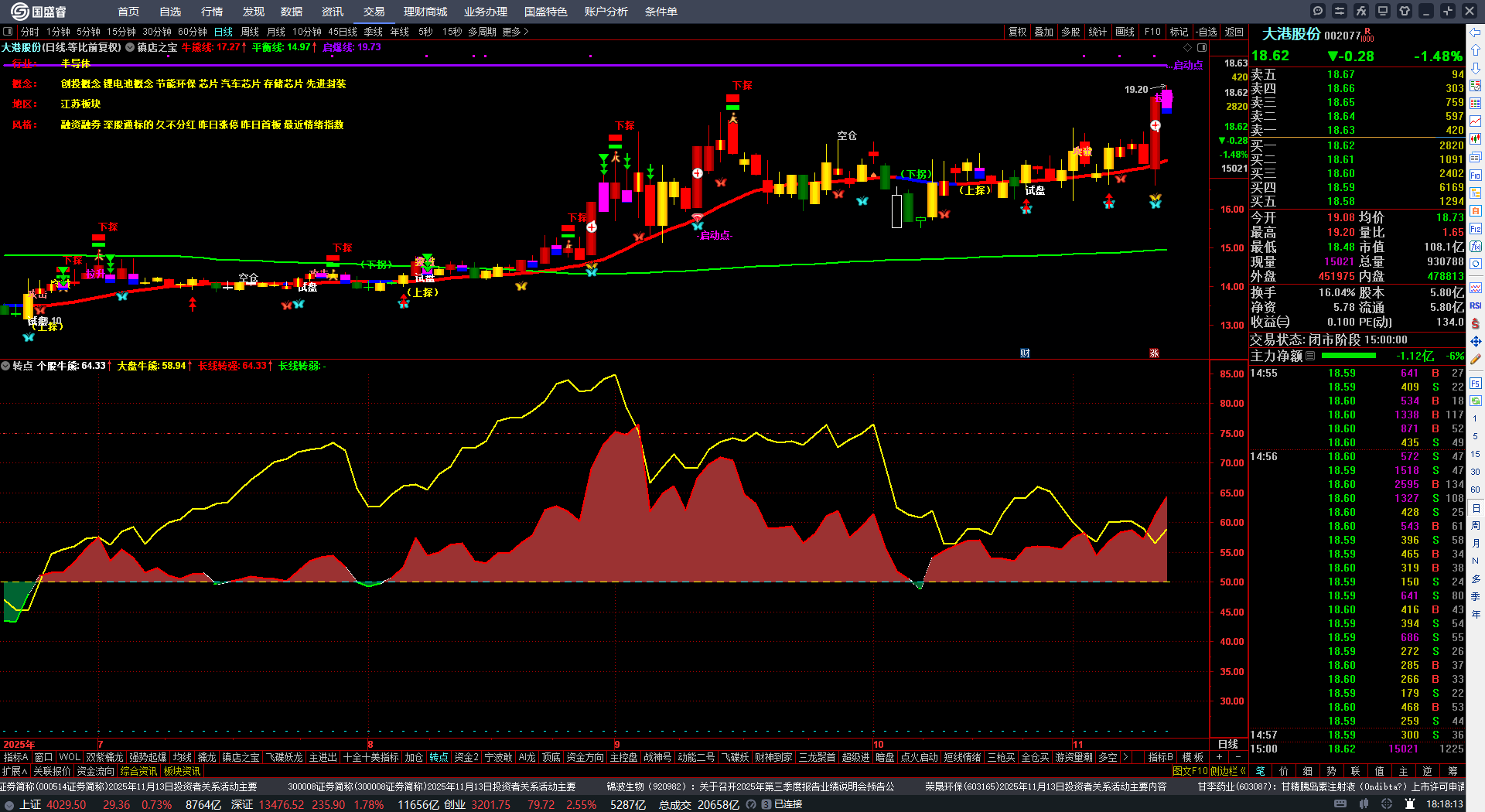Toggle 叠加 overlay mode

pos(1044,32)
